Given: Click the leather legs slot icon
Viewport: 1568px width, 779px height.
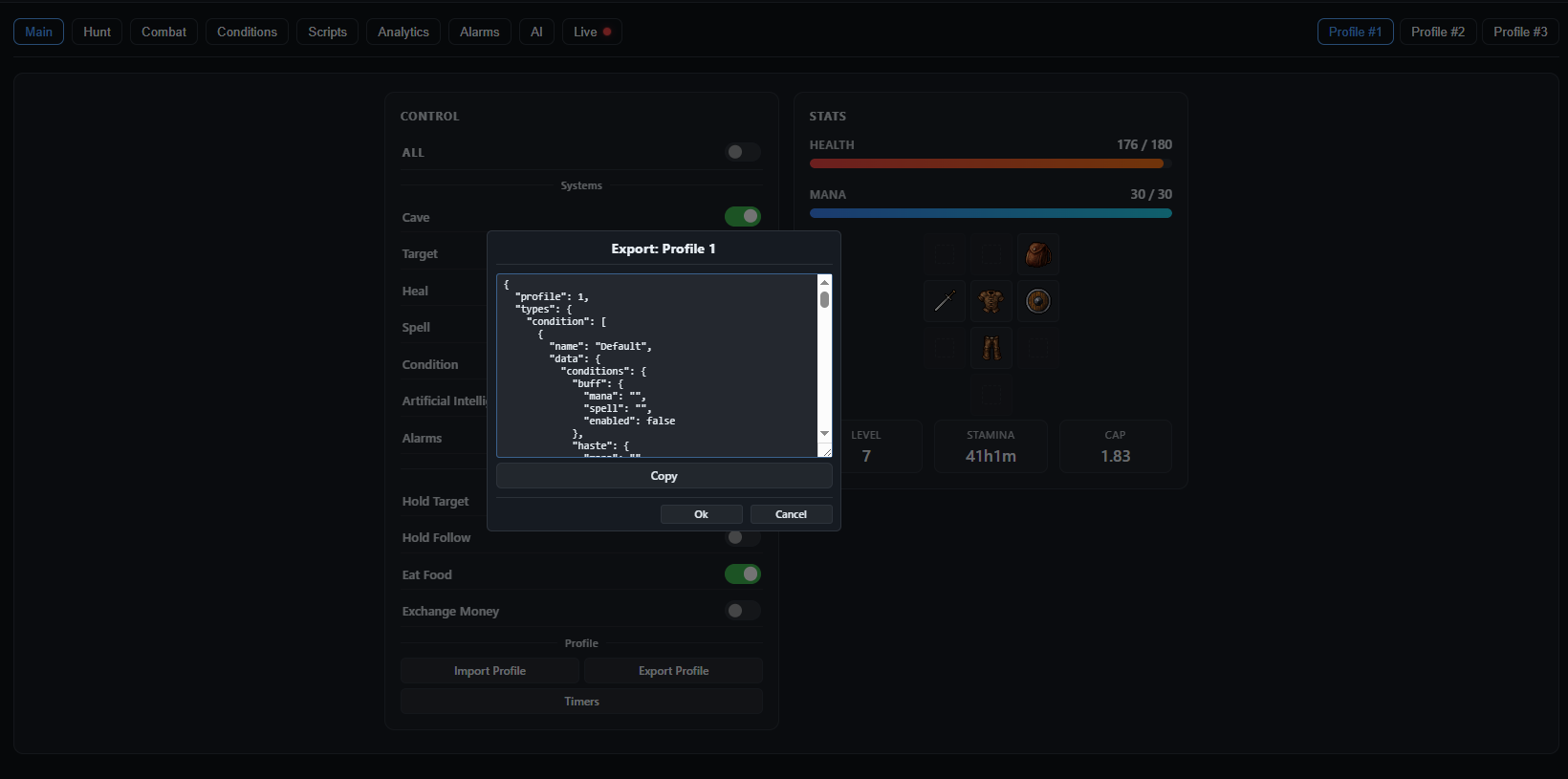Looking at the screenshot, I should pos(991,348).
